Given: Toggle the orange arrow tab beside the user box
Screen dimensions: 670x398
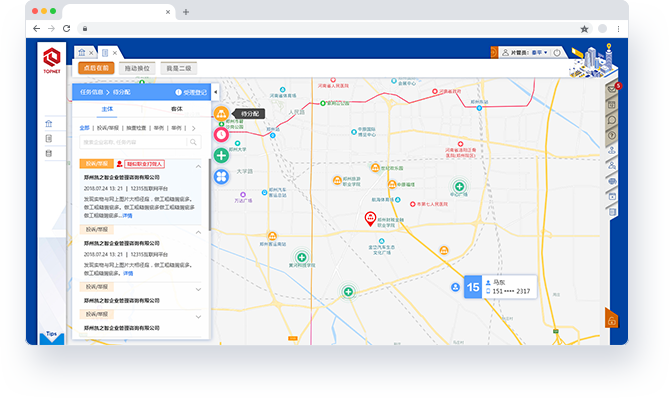Looking at the screenshot, I should (x=494, y=53).
